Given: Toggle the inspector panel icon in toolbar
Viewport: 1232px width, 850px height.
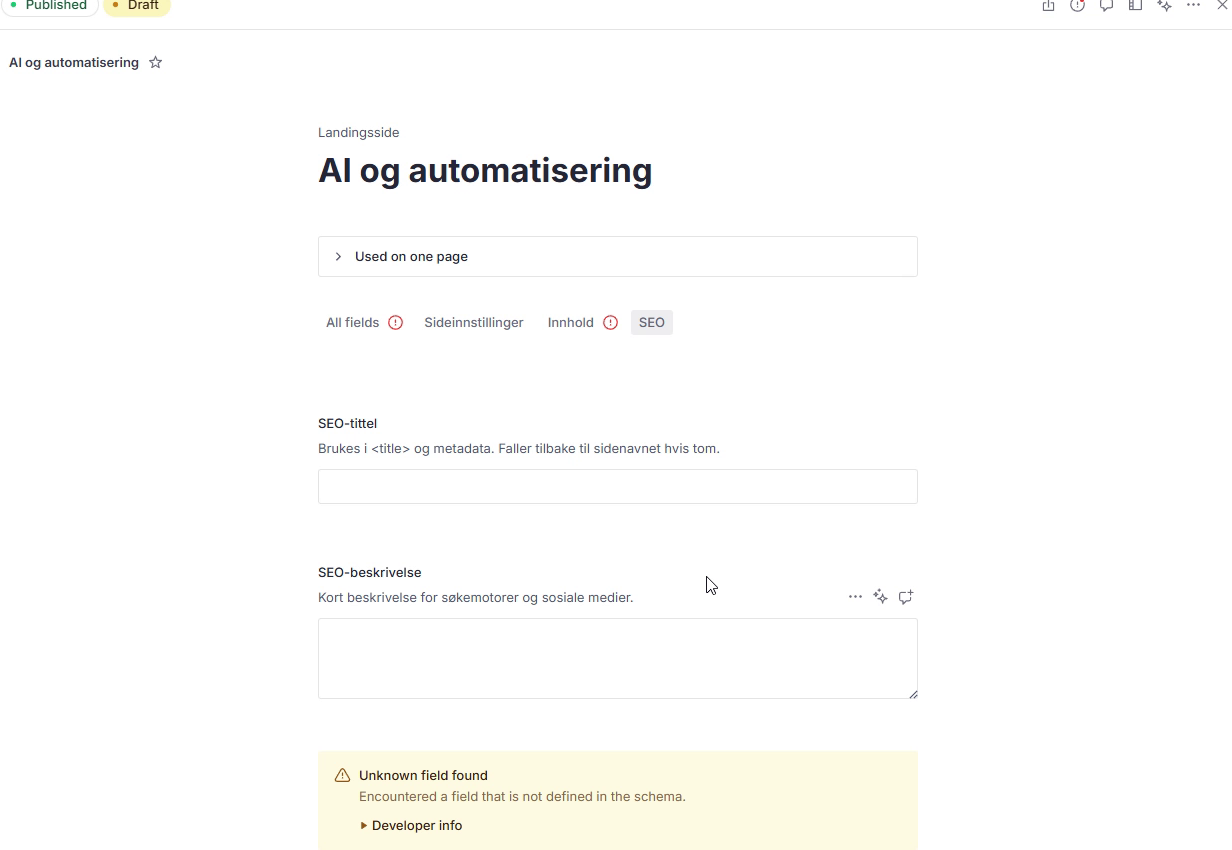Looking at the screenshot, I should [1135, 5].
